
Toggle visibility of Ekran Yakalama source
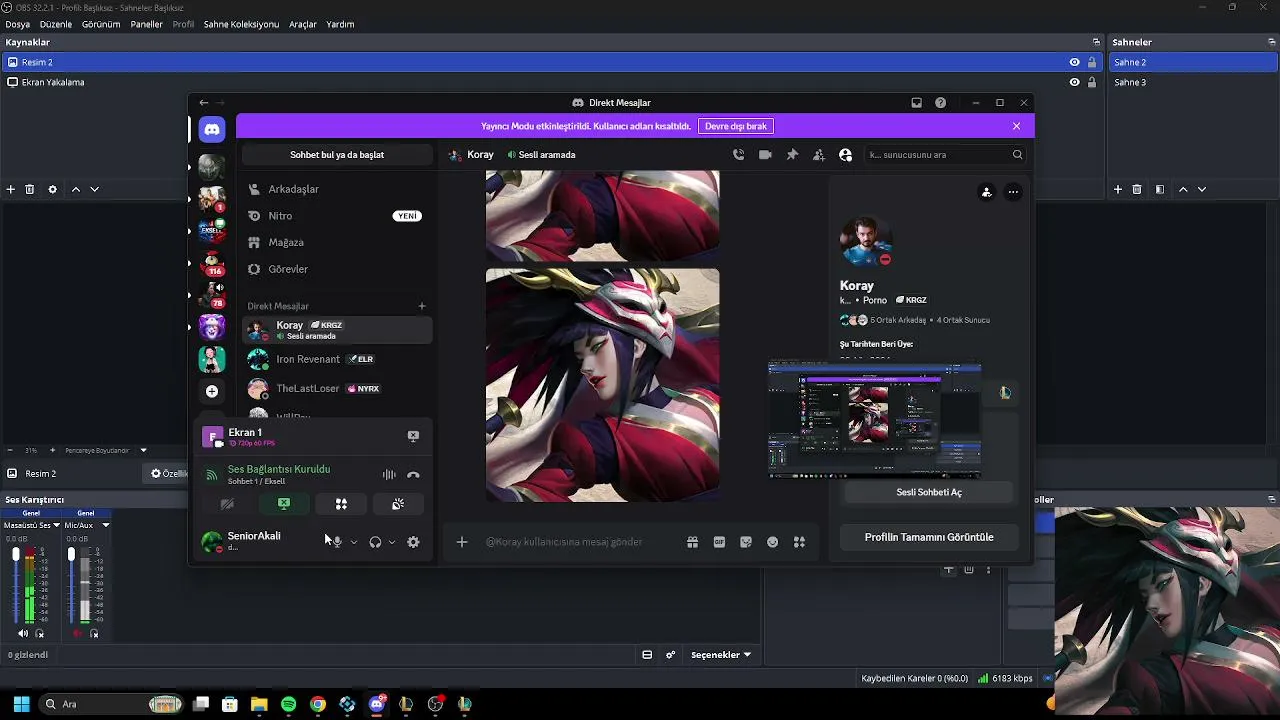click(x=1075, y=82)
